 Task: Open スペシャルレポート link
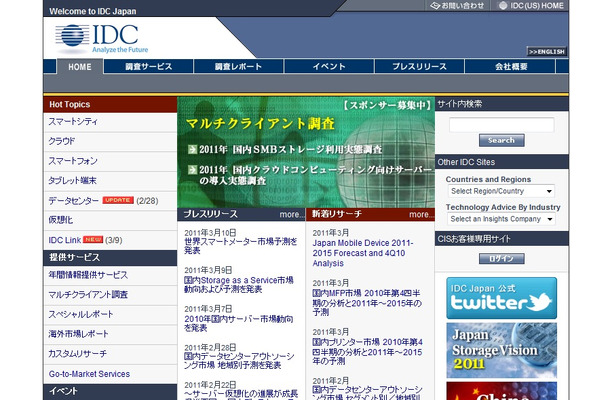(x=81, y=314)
